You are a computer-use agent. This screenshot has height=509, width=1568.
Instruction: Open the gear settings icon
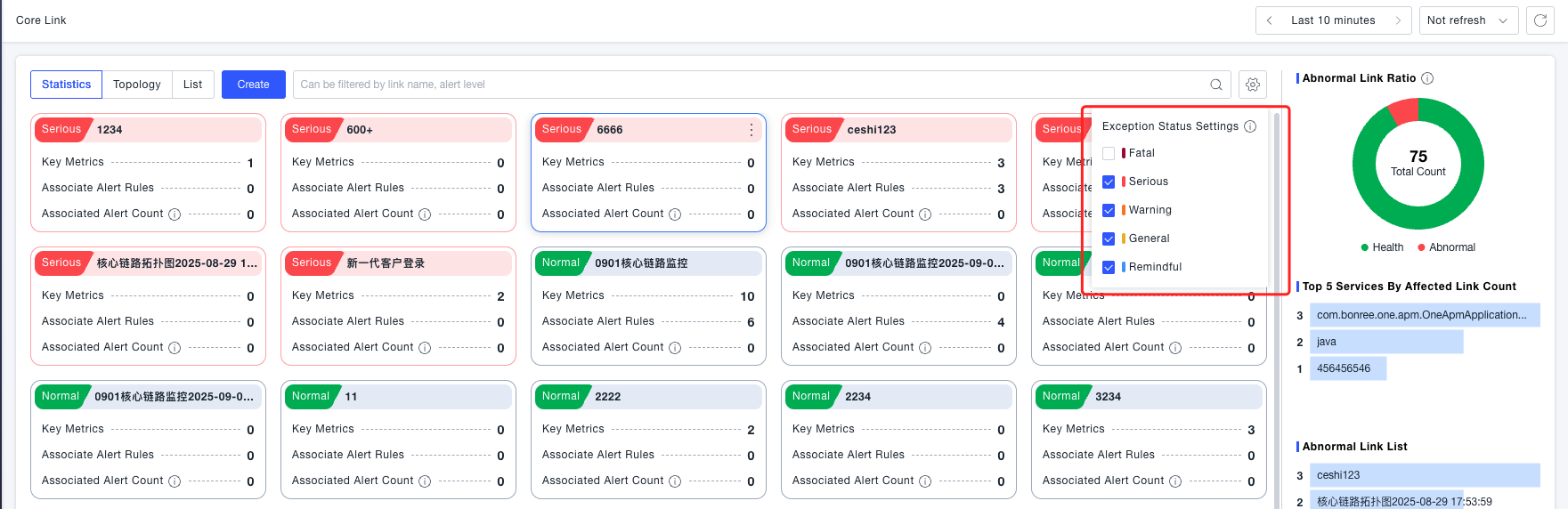1252,85
